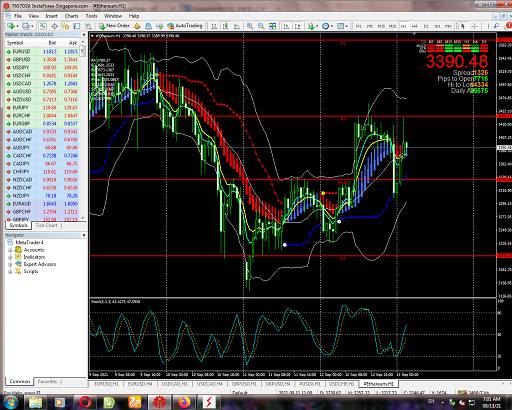Open Firefox from the taskbar

click(184, 402)
